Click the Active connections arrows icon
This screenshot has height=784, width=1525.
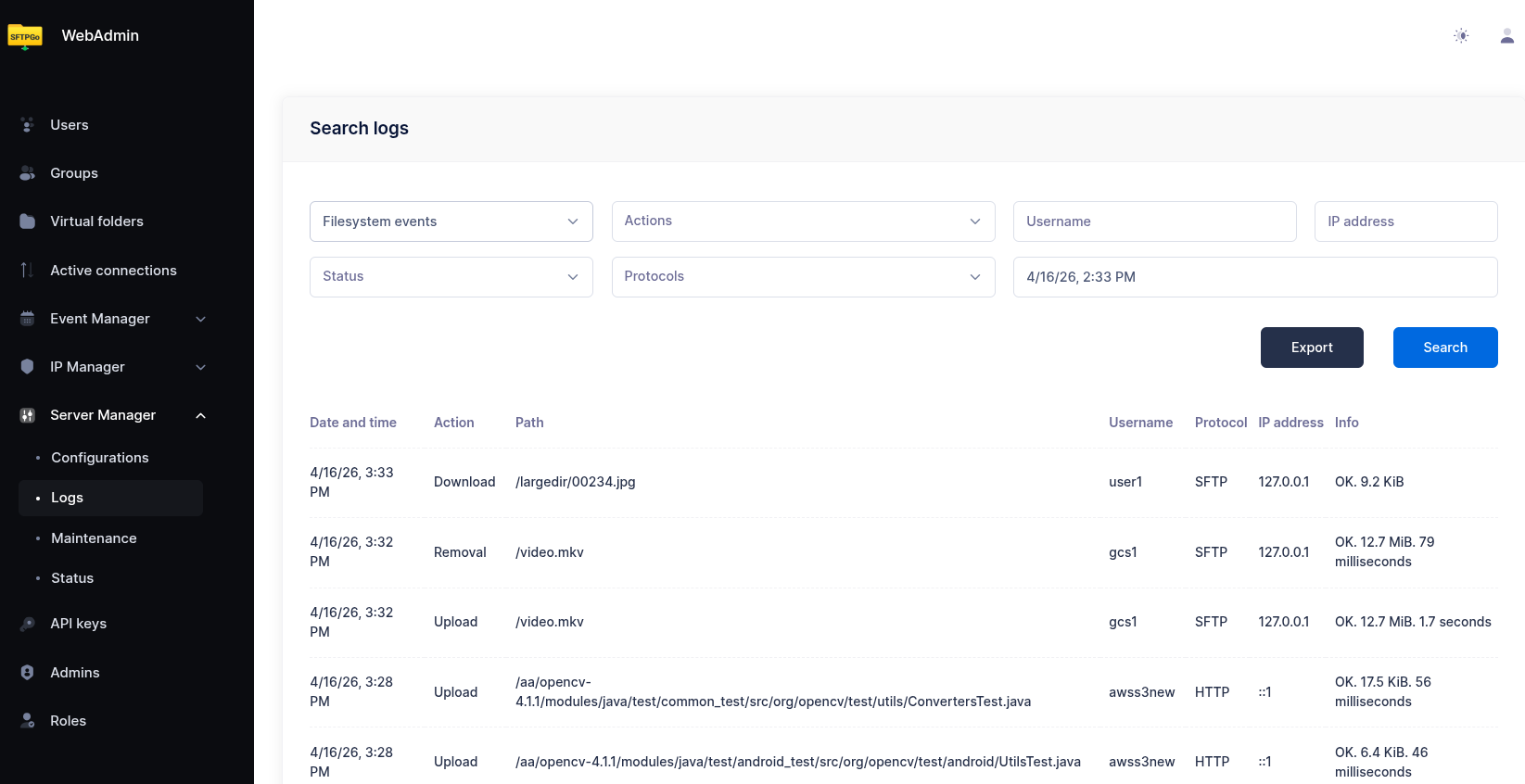tap(28, 271)
